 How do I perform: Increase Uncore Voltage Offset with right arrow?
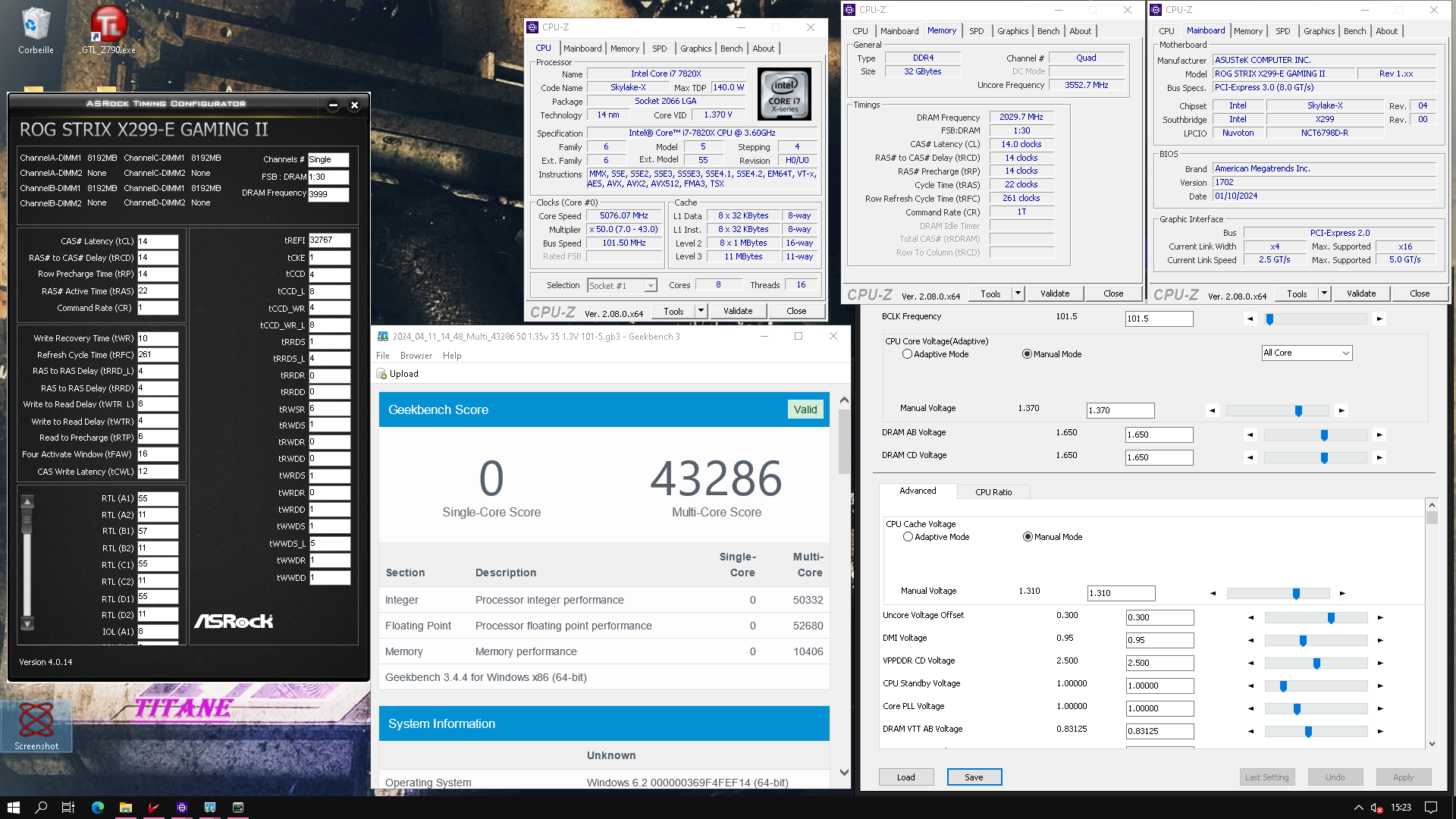1380,617
